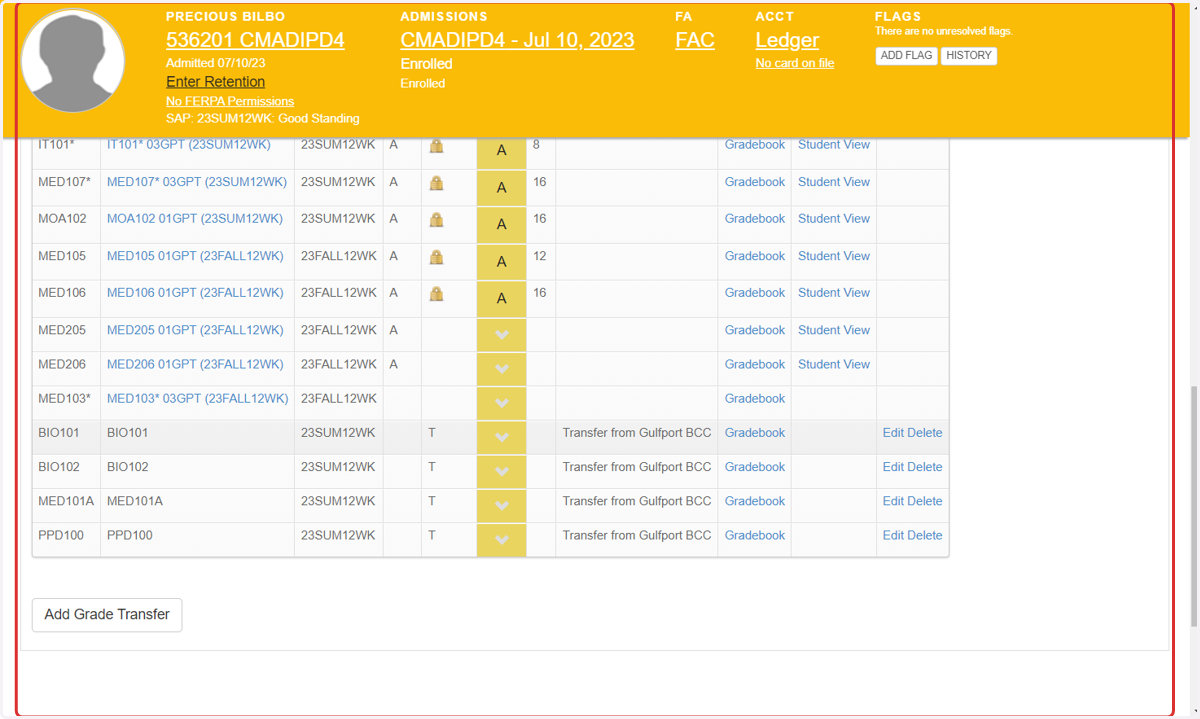1200x719 pixels.
Task: Open course link MED105 01GPT (23FALL12WK)
Action: [x=195, y=256]
